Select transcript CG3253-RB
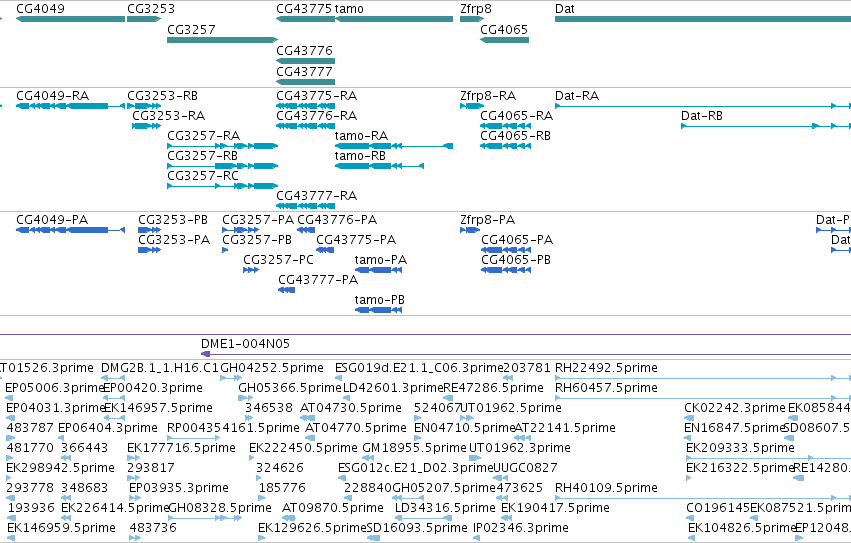This screenshot has height=543, width=851. click(162, 96)
